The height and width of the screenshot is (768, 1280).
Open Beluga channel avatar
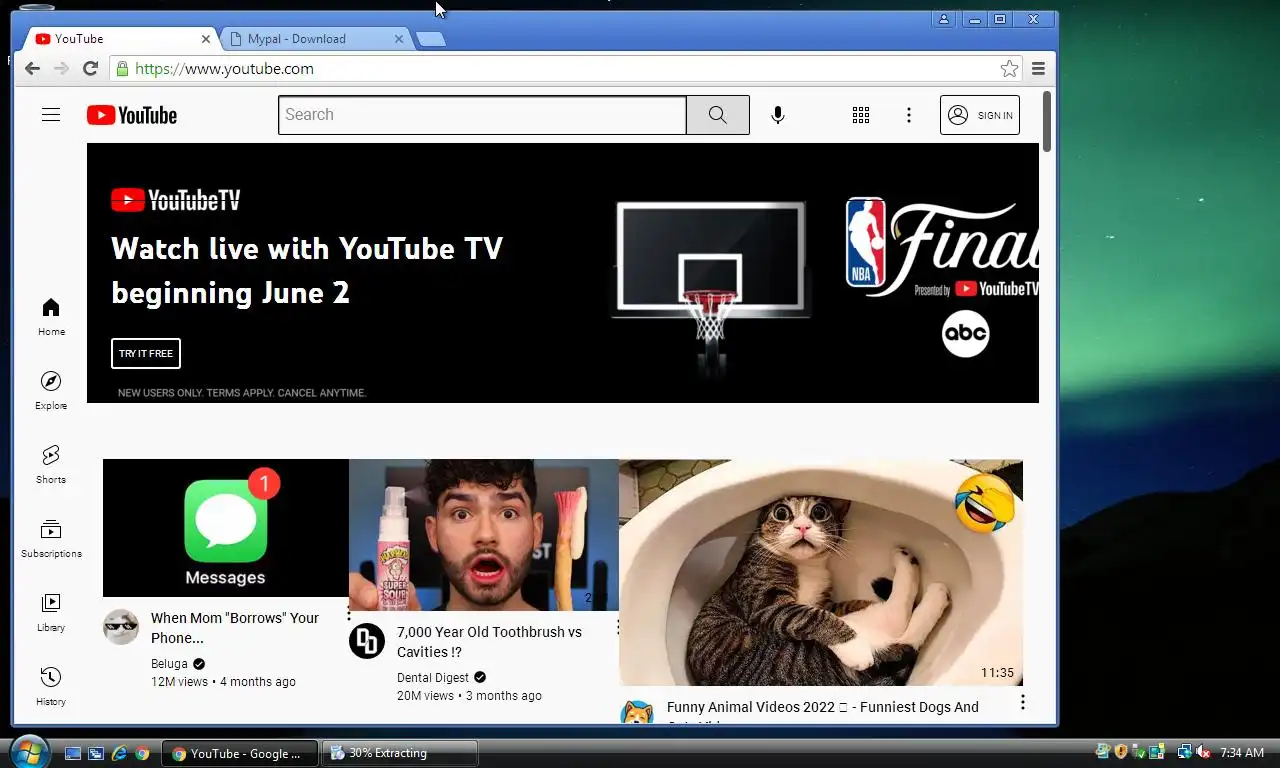(x=121, y=626)
